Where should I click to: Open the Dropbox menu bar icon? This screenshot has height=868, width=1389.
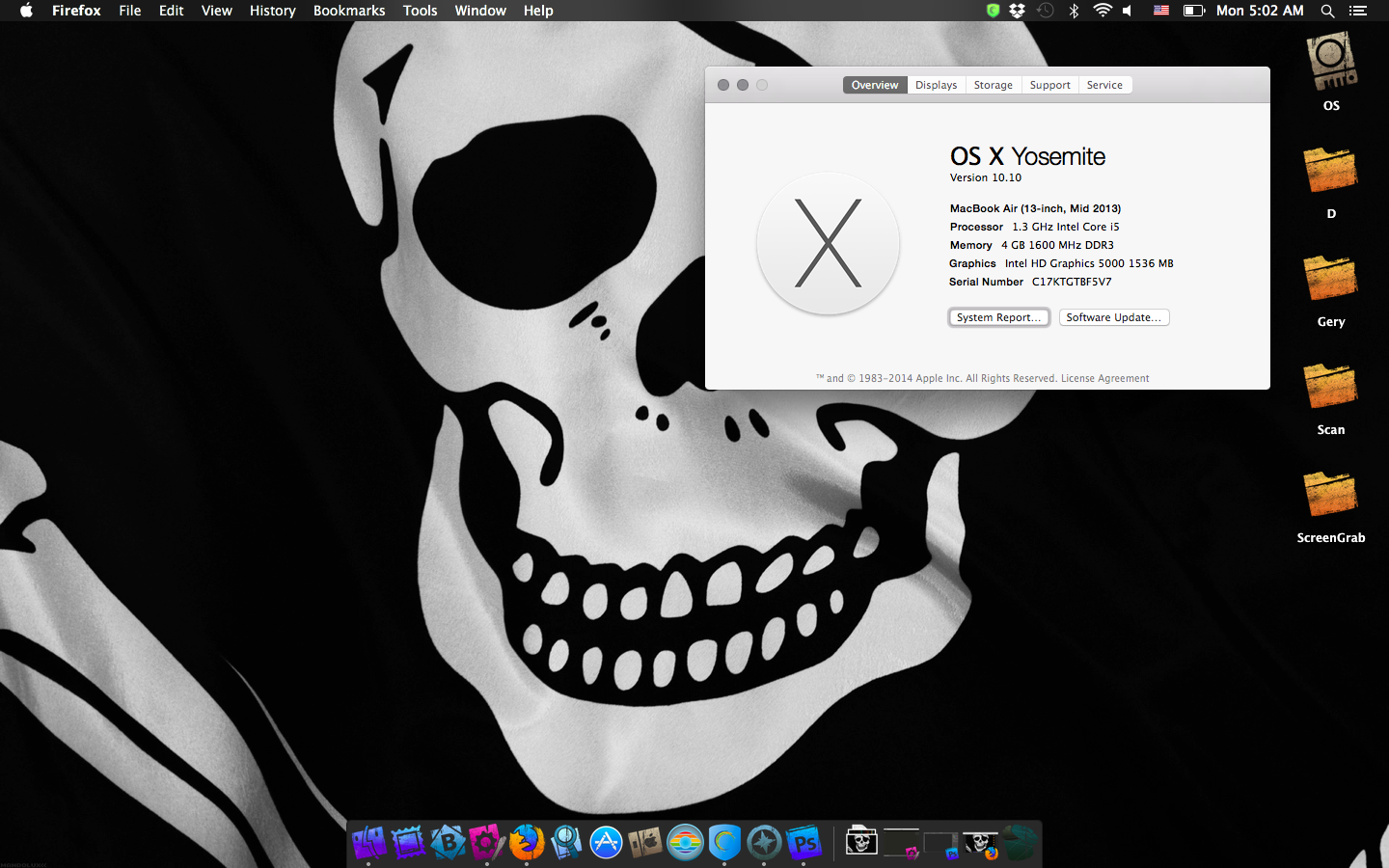pos(1017,11)
